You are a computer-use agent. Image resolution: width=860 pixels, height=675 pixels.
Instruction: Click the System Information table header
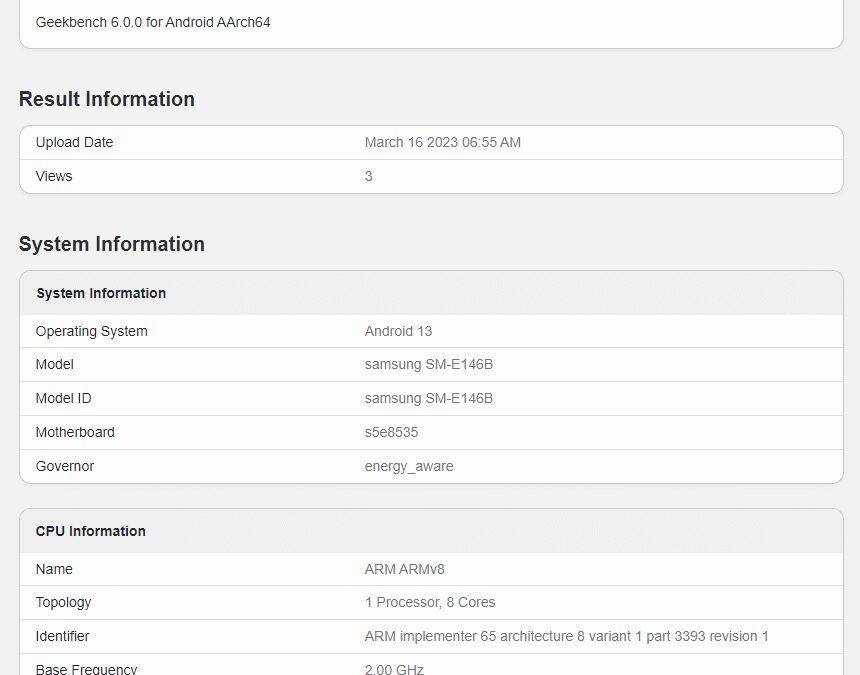(x=101, y=293)
